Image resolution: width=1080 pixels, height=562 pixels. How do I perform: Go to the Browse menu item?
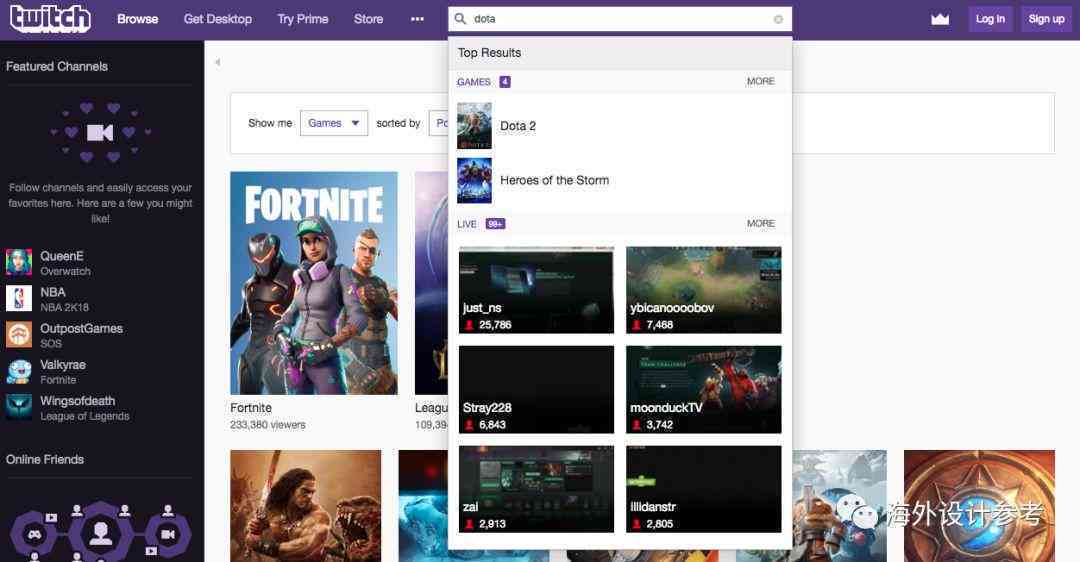138,19
